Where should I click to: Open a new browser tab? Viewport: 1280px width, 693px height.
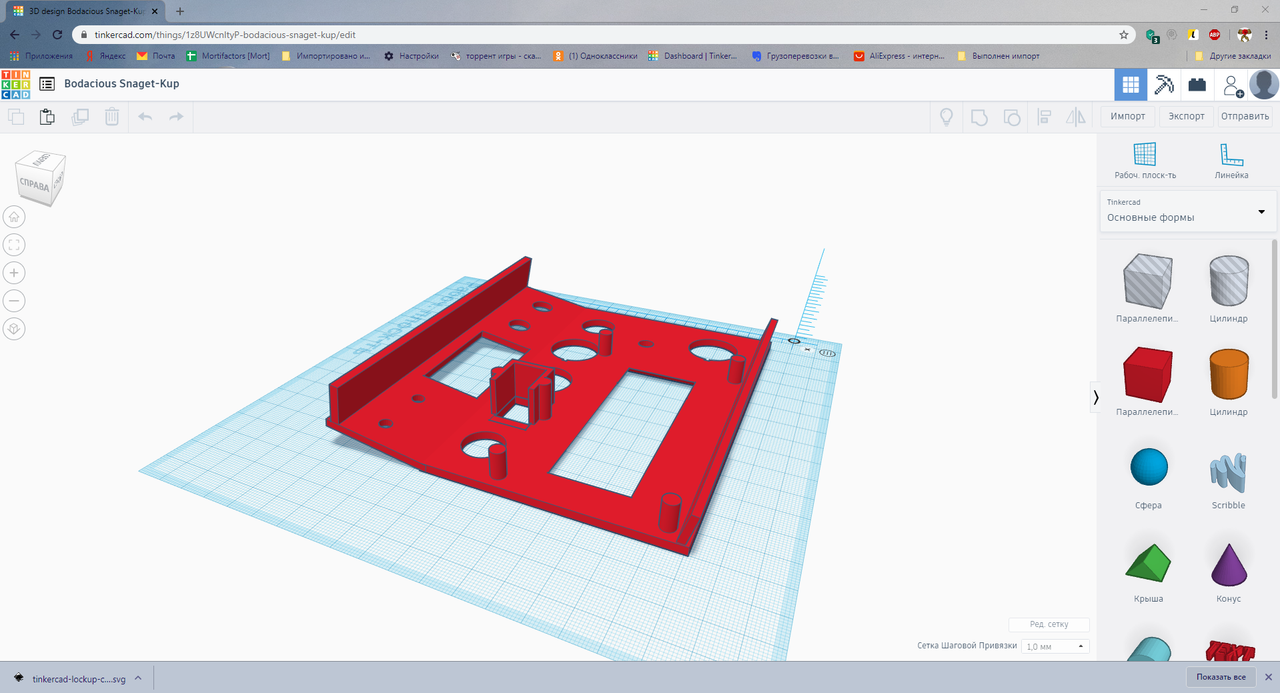pyautogui.click(x=180, y=10)
